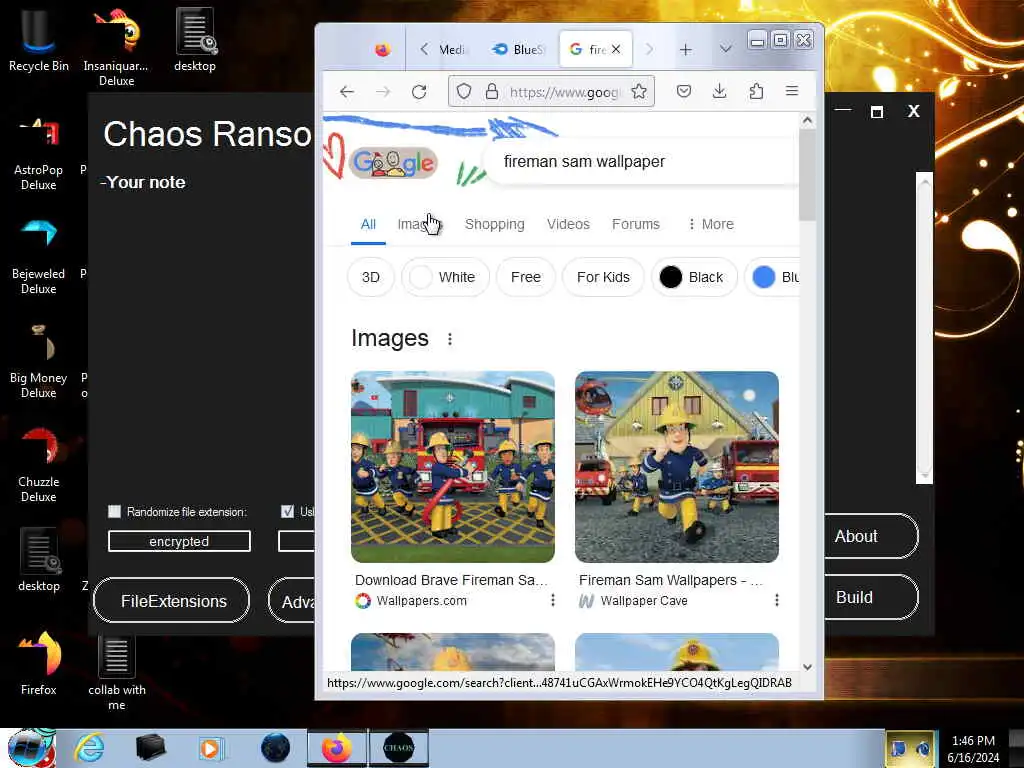This screenshot has height=768, width=1024.
Task: Focus the fireman sam wallpaper search box
Action: 643,161
